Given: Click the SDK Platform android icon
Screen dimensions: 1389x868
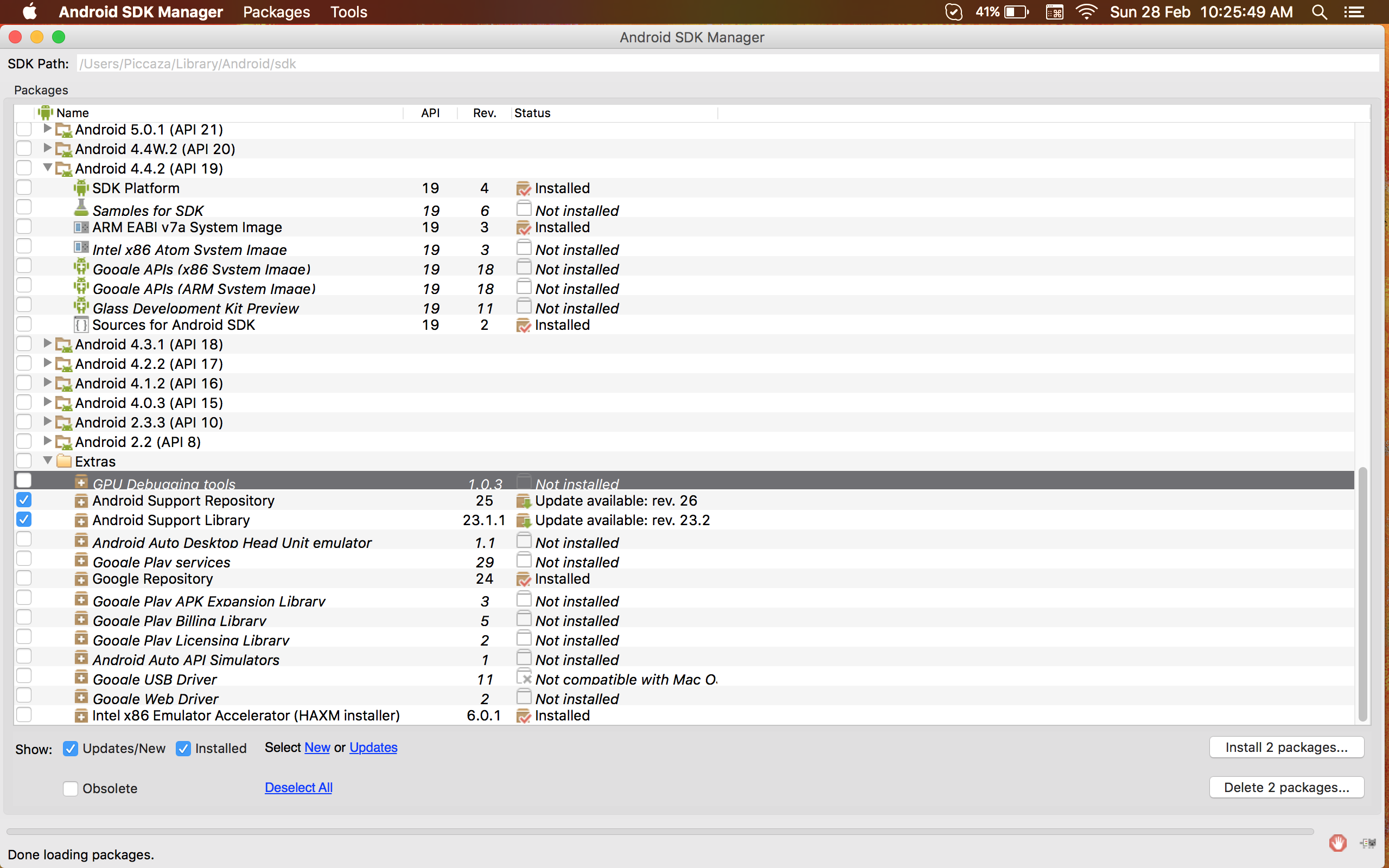Looking at the screenshot, I should tap(81, 188).
